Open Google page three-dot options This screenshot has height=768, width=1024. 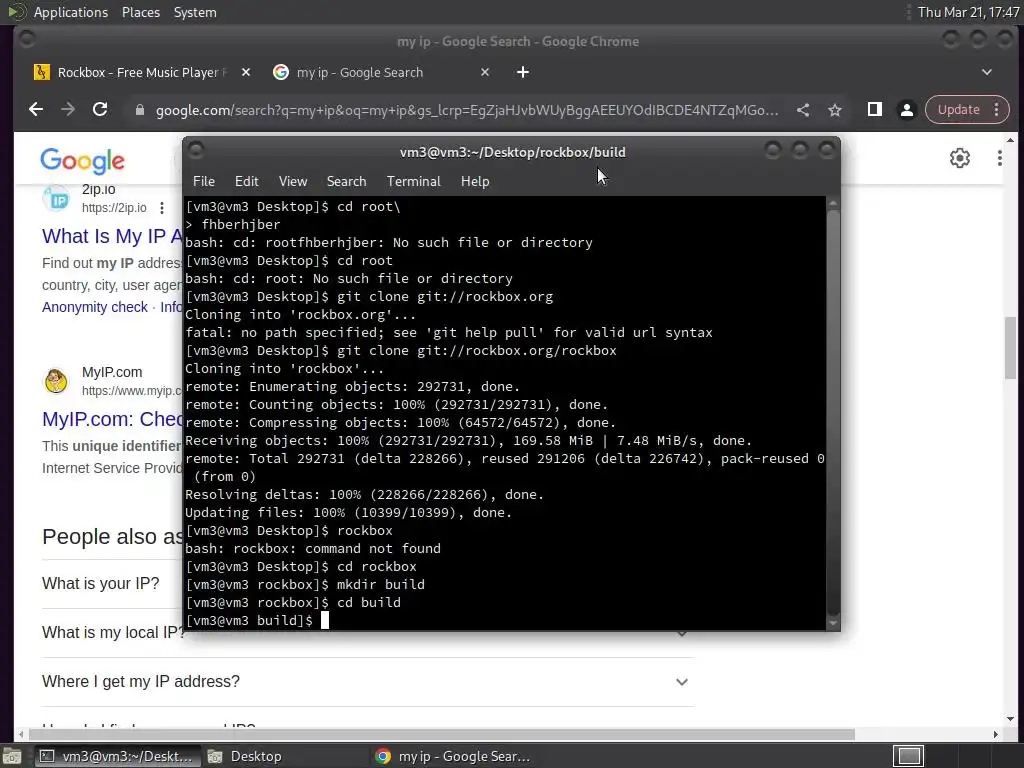click(x=1000, y=158)
